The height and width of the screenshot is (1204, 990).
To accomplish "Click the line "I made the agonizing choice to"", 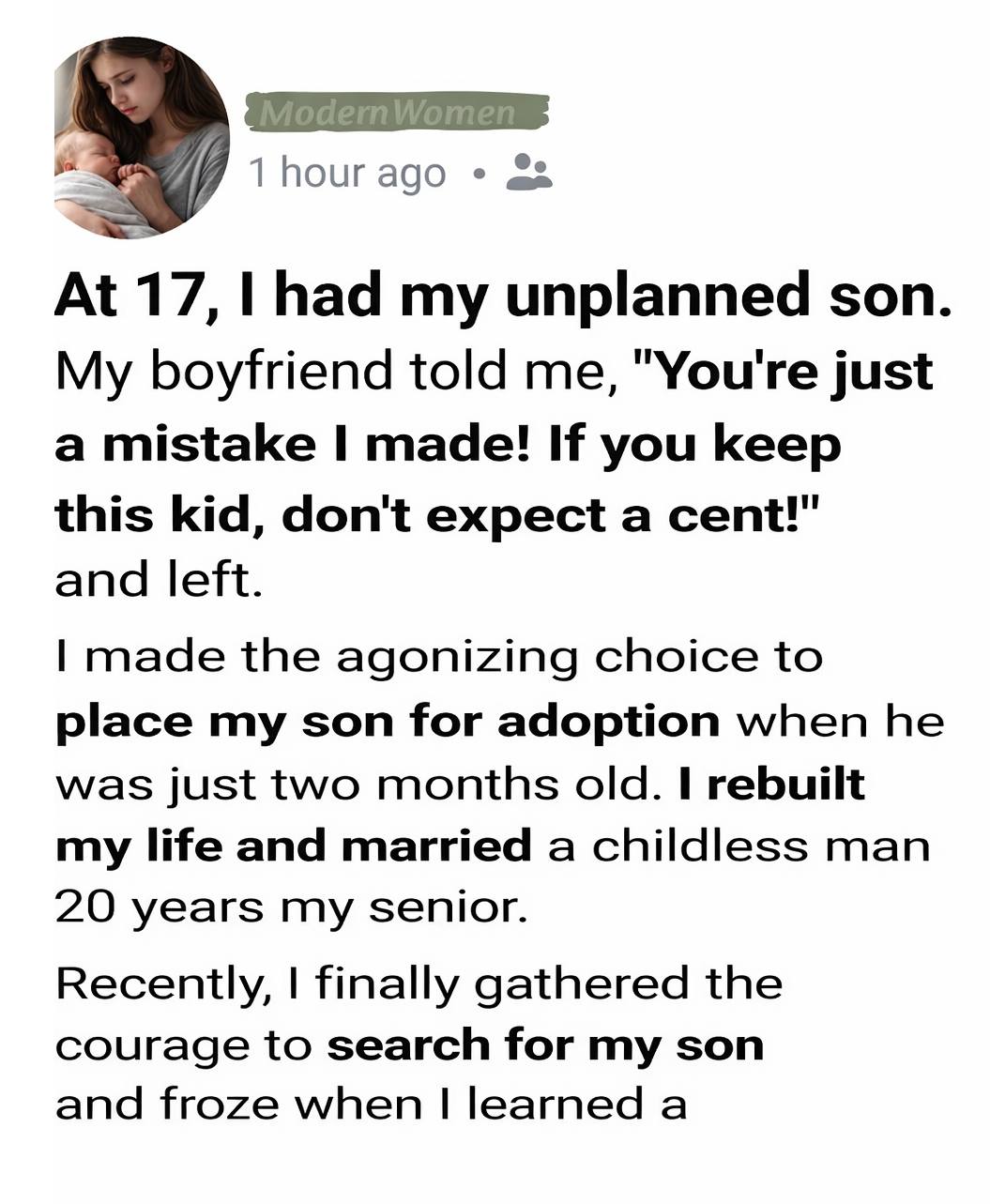I will [438, 656].
